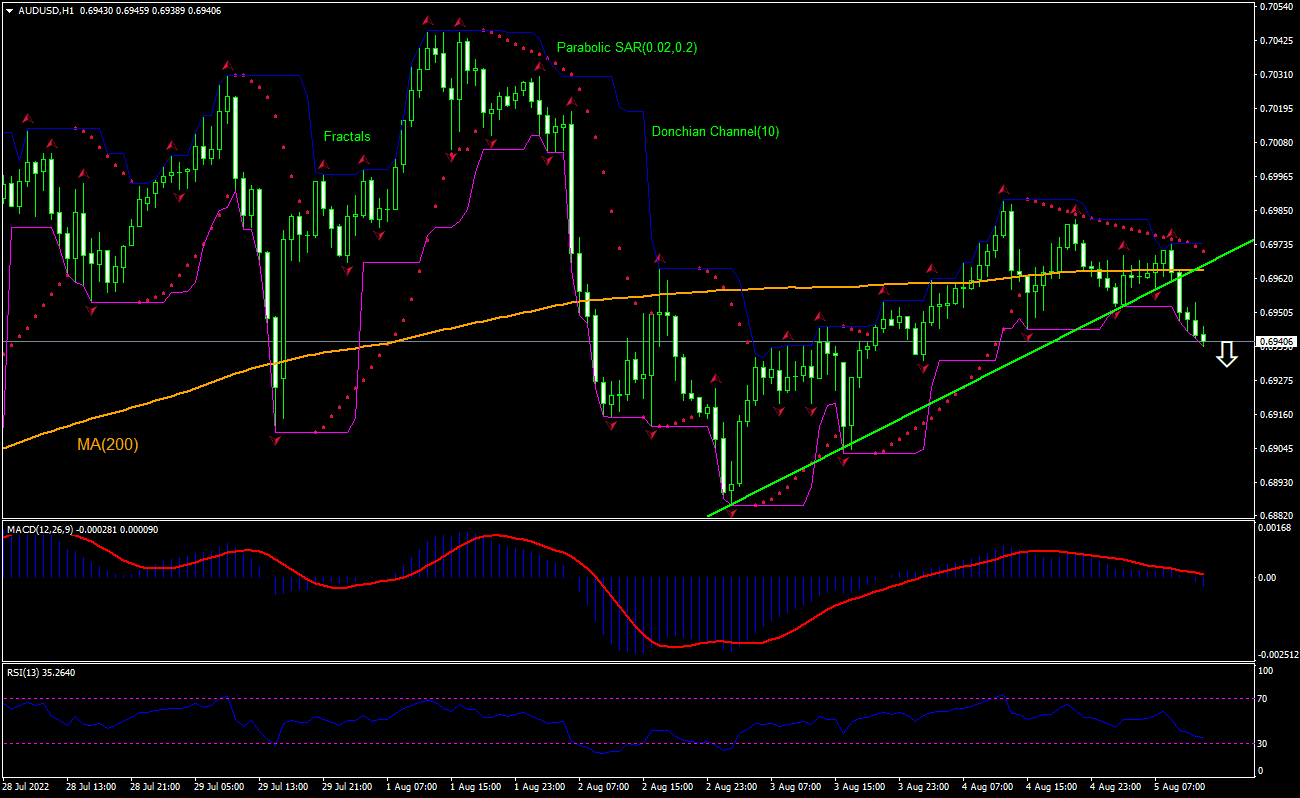Viewport: 1300px width, 798px height.
Task: Select the 3 Aug 07:00 time label
Action: (x=797, y=787)
